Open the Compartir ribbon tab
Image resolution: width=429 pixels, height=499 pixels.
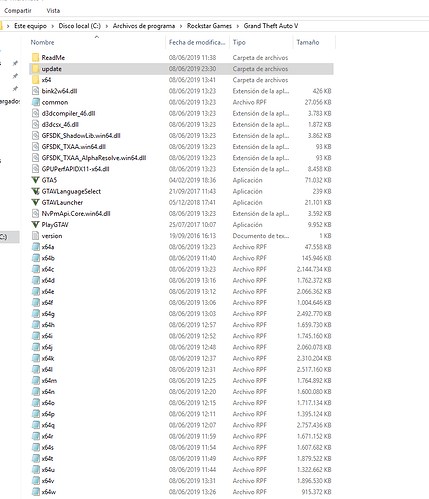pos(18,11)
